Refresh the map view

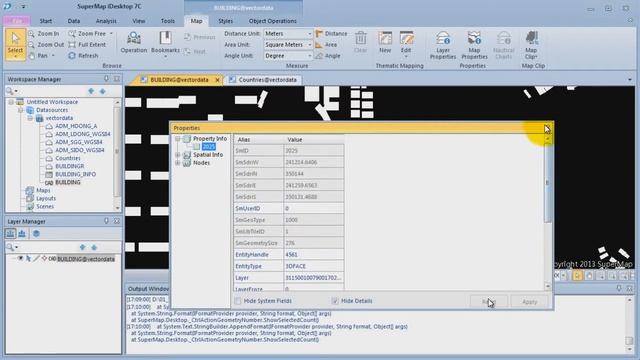click(x=83, y=56)
